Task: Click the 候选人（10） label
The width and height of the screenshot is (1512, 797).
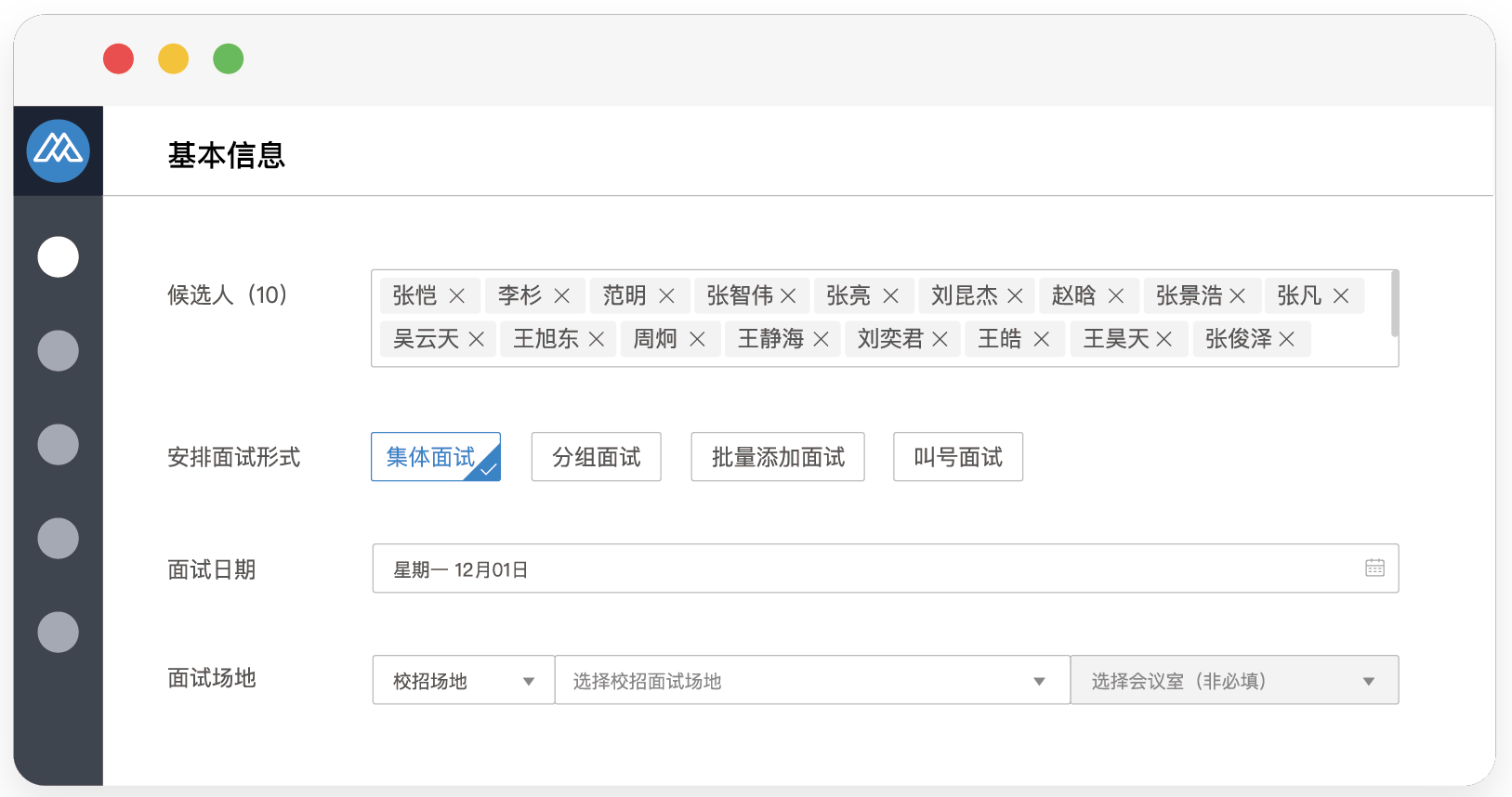Action: click(228, 295)
